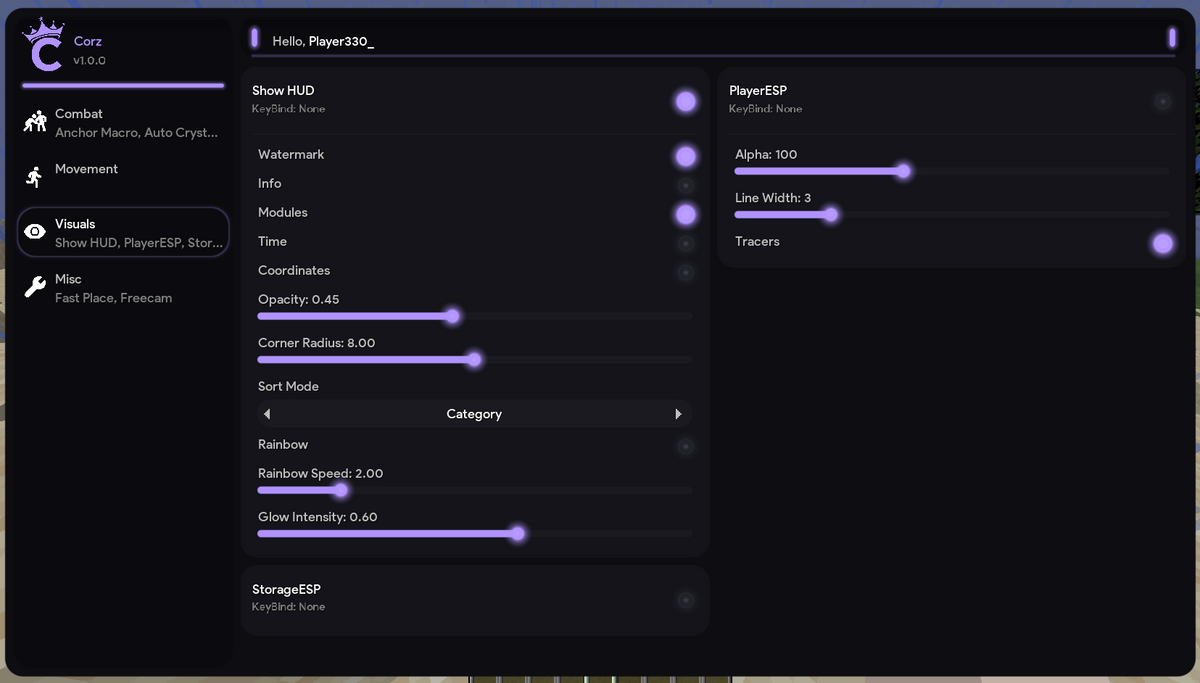The image size is (1200, 683).
Task: Switch Sort Mode to next option
Action: click(679, 414)
